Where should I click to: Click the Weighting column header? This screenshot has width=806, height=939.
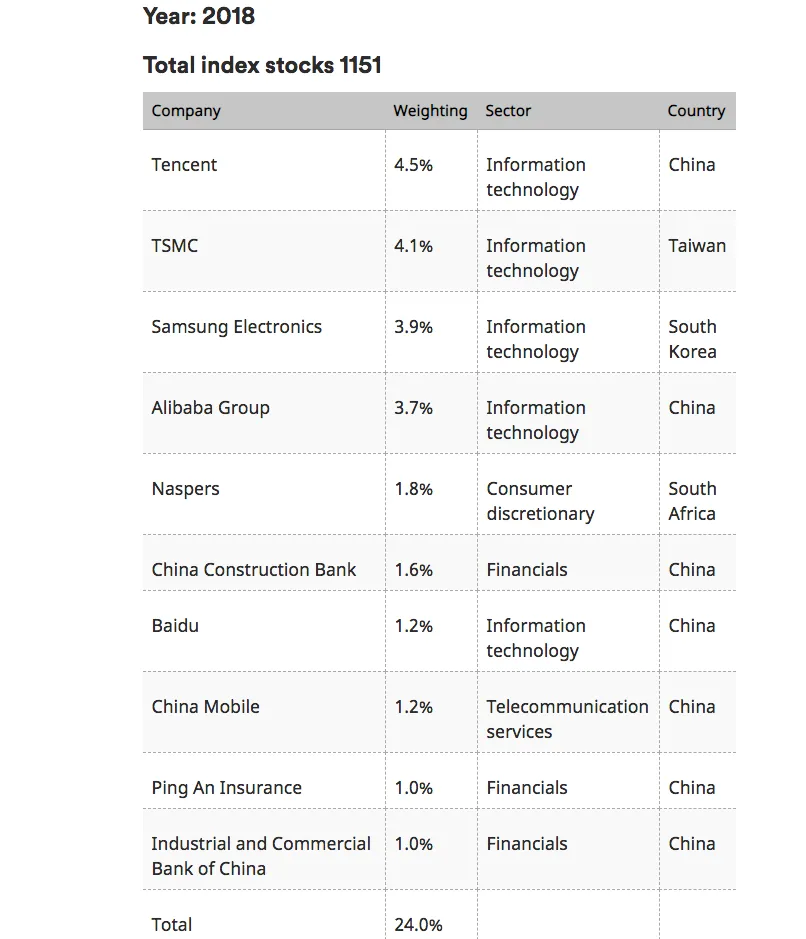[x=430, y=111]
